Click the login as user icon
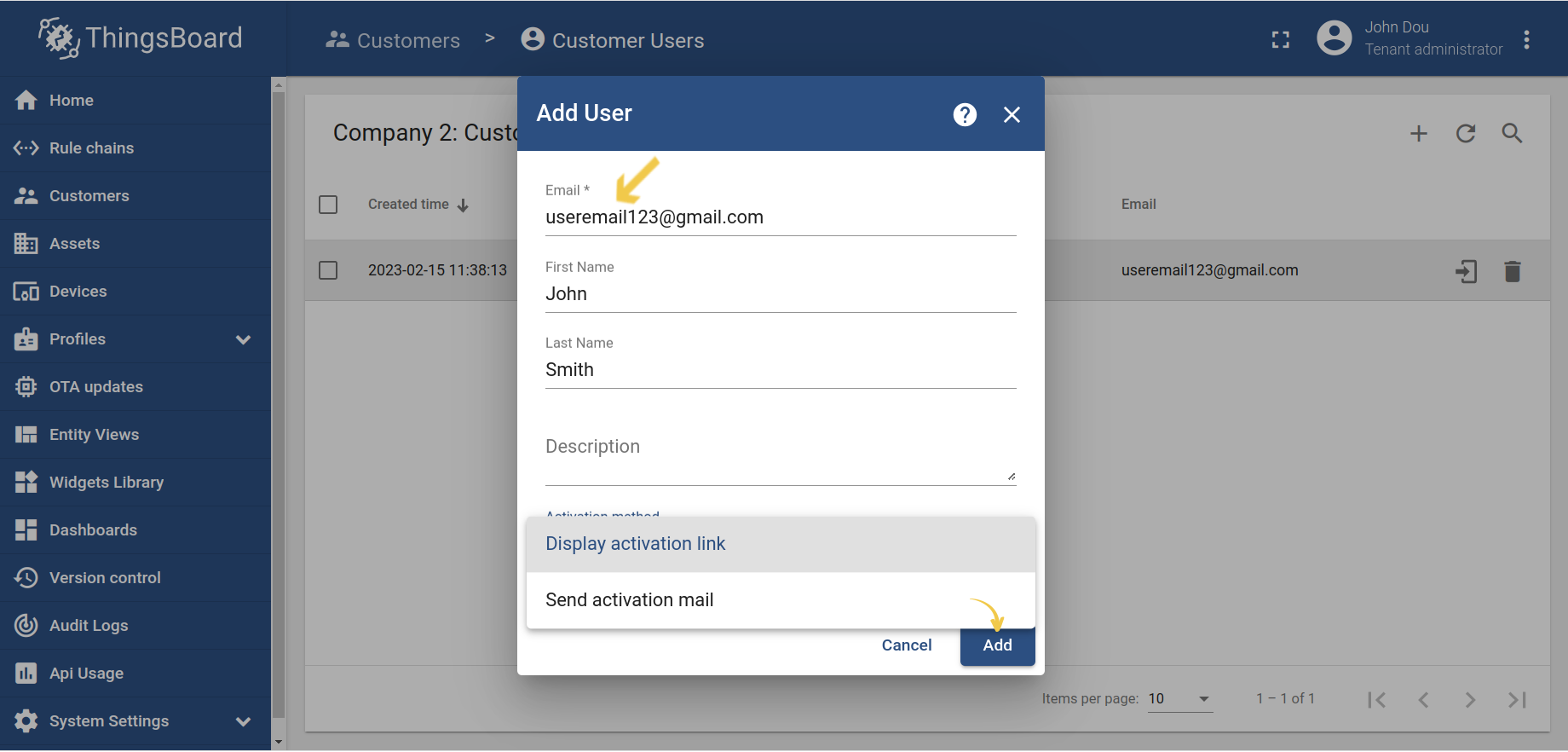This screenshot has width=1568, height=752. [1466, 271]
